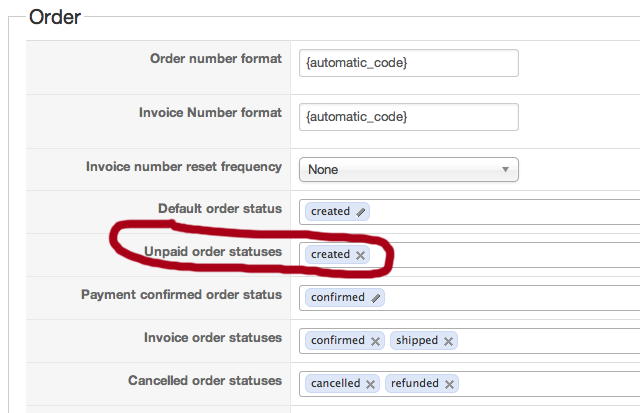Click the Order number format field
The width and height of the screenshot is (640, 413).
pos(408,62)
